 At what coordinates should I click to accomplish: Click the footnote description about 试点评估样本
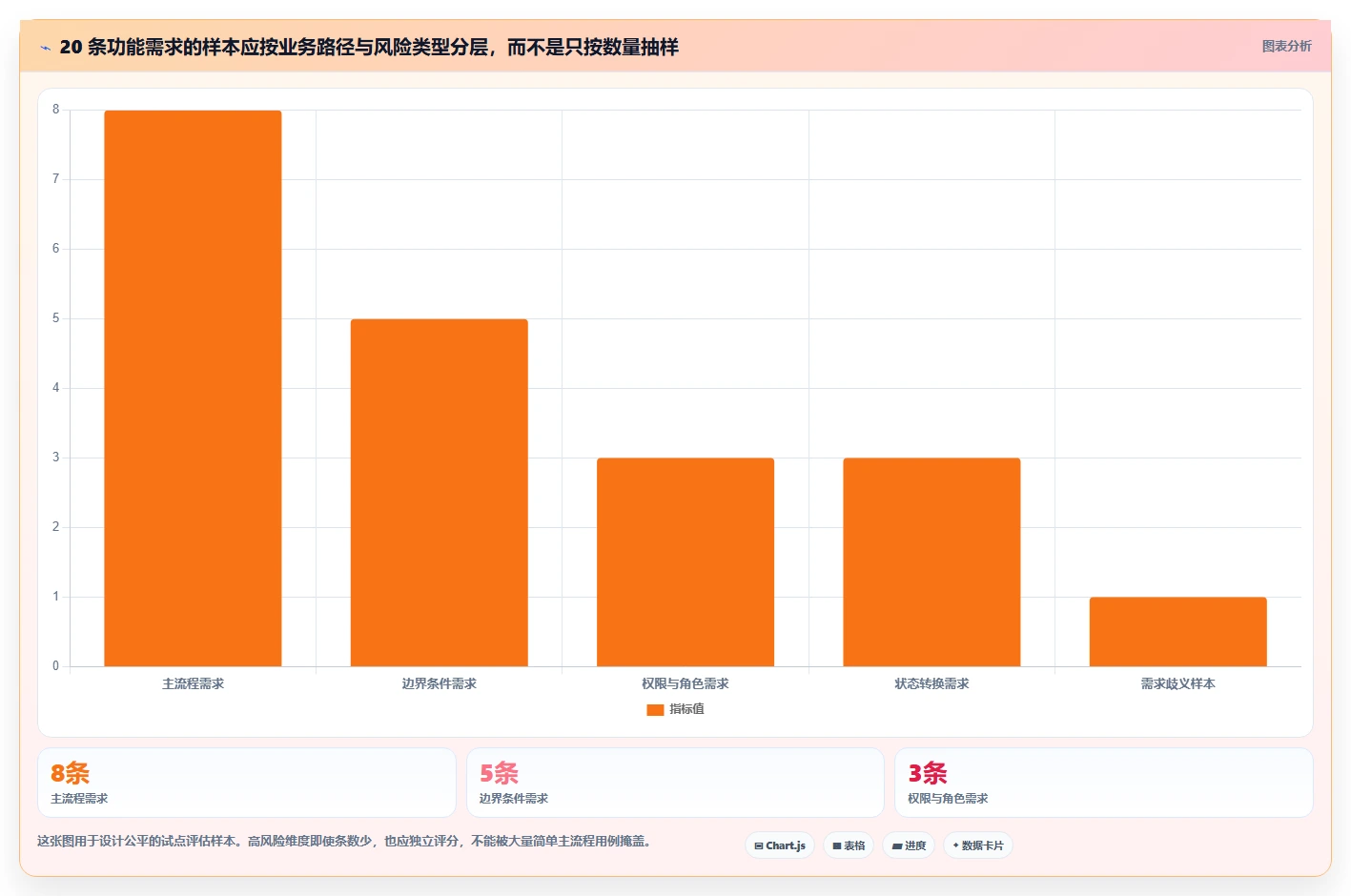[x=345, y=842]
